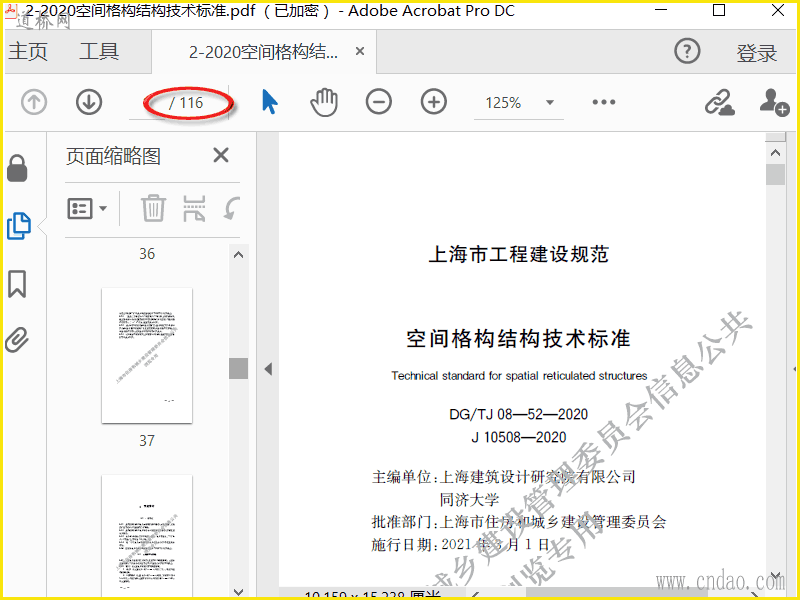Open thumbnail options menu dropdown
The width and height of the screenshot is (800, 600).
(87, 208)
